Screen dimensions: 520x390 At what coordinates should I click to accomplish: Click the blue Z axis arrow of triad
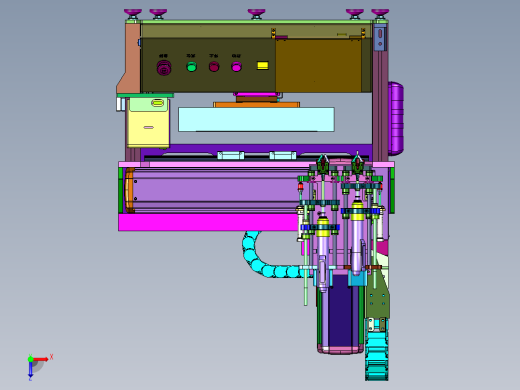(30, 370)
